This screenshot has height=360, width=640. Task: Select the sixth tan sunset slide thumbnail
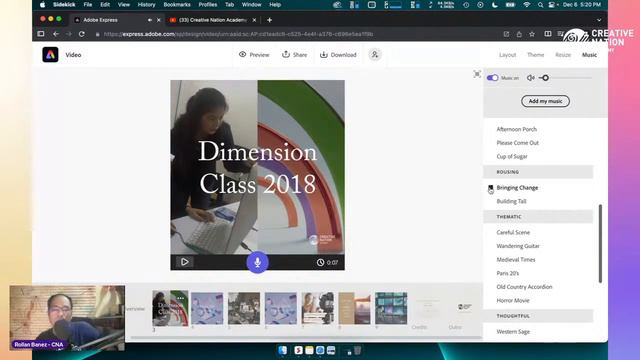click(x=354, y=308)
